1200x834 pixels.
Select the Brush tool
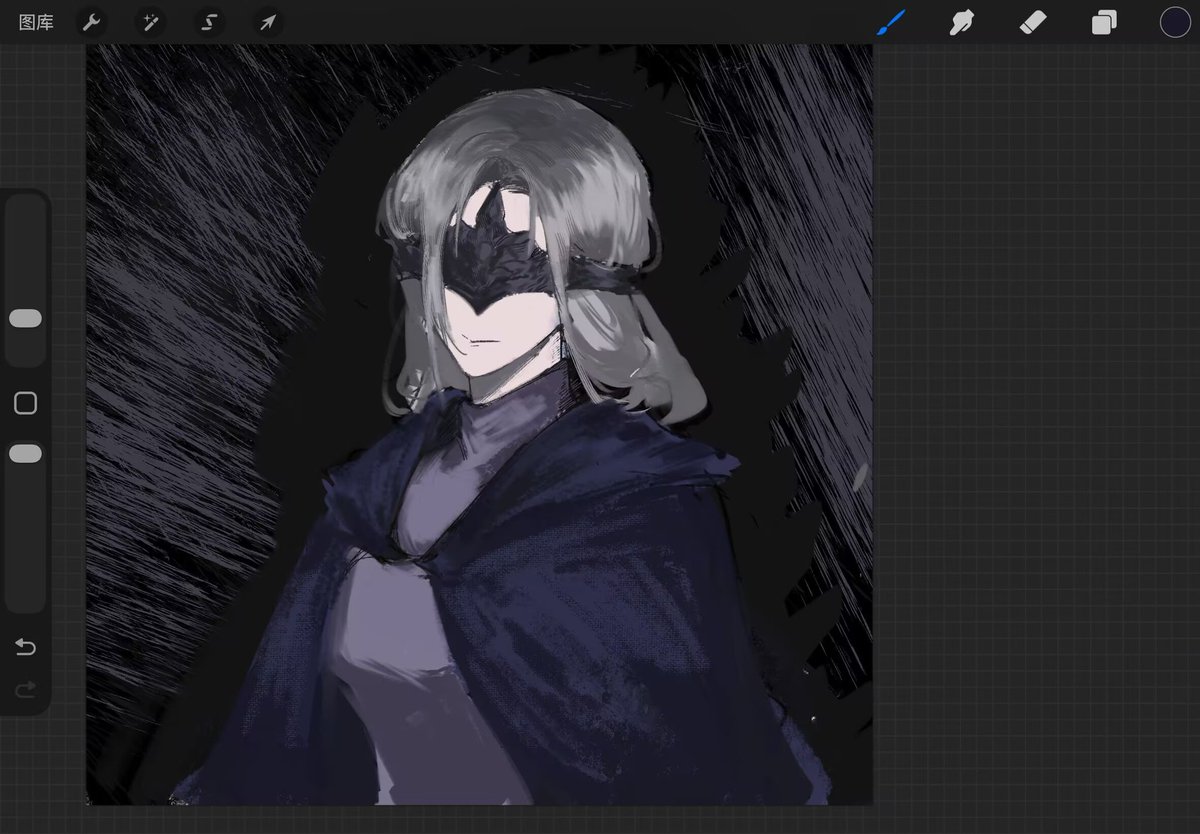(890, 22)
